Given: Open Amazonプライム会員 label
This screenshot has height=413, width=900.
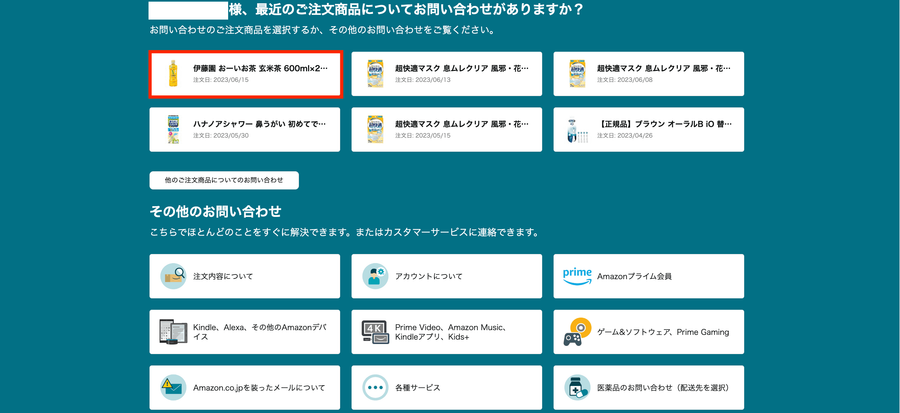Looking at the screenshot, I should point(634,276).
